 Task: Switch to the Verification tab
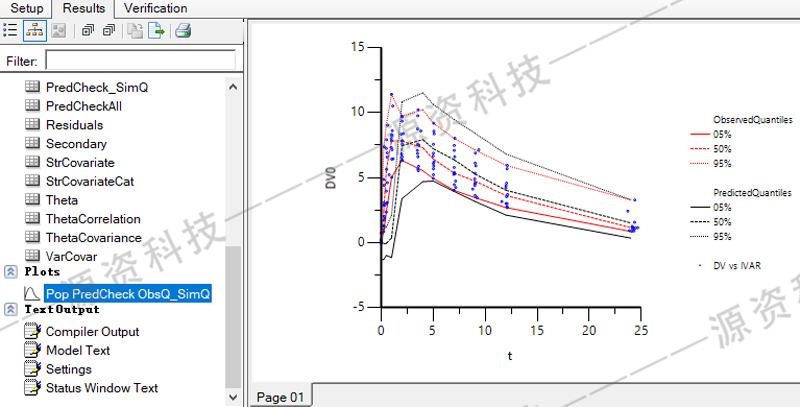coord(155,8)
